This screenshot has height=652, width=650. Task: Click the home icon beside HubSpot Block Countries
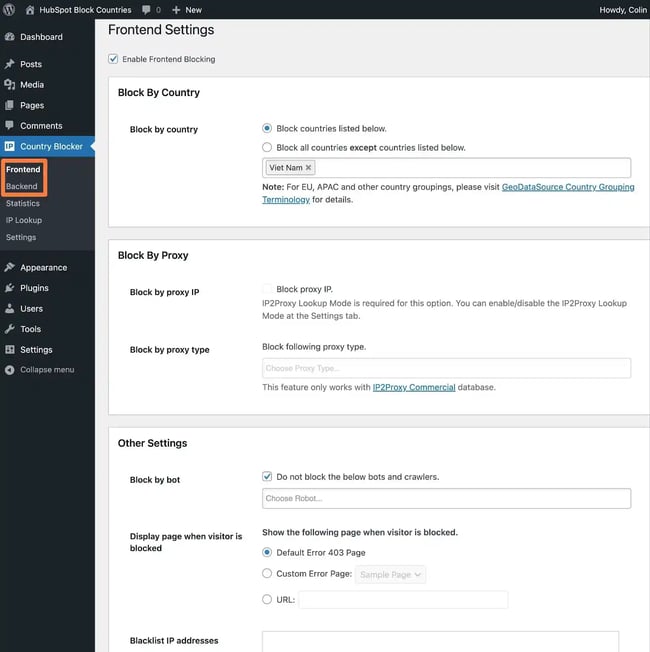point(30,10)
